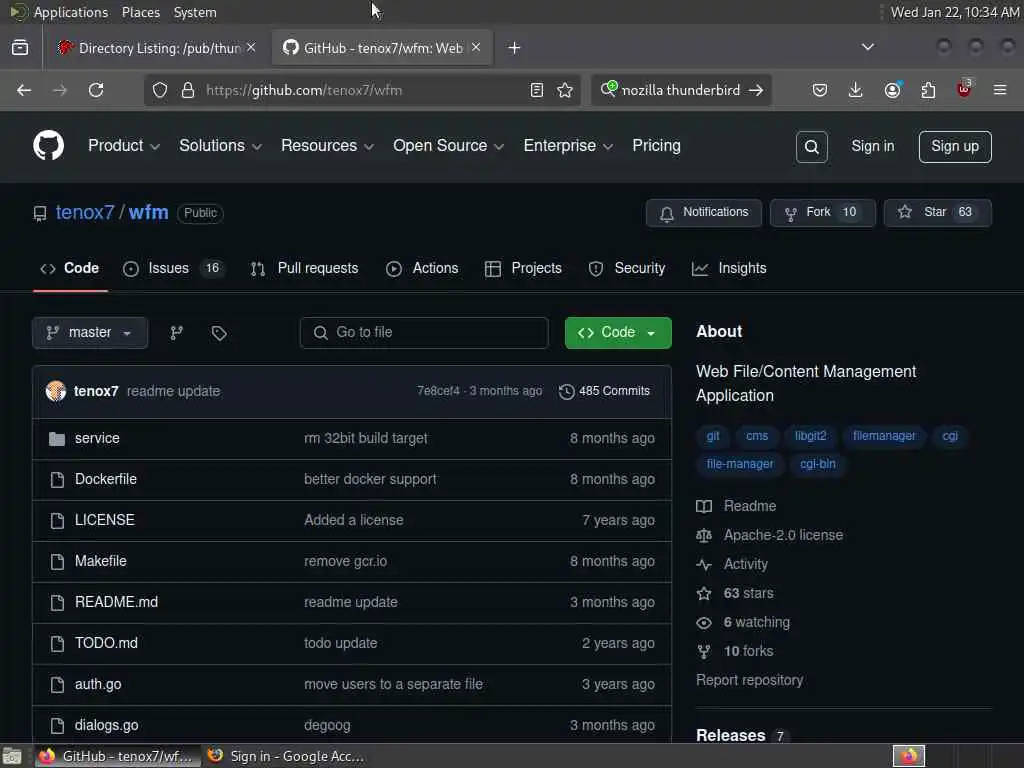Switch to Insights tab
Image resolution: width=1024 pixels, height=768 pixels.
tap(729, 268)
